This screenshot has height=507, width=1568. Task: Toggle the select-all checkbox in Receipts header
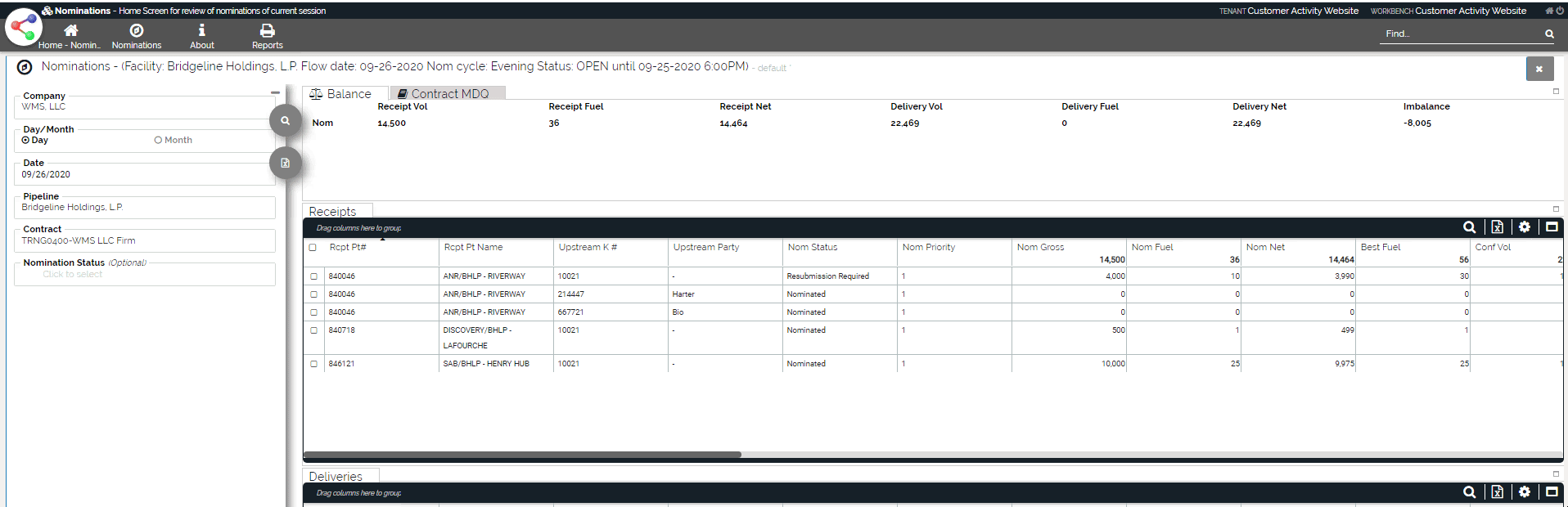(313, 248)
